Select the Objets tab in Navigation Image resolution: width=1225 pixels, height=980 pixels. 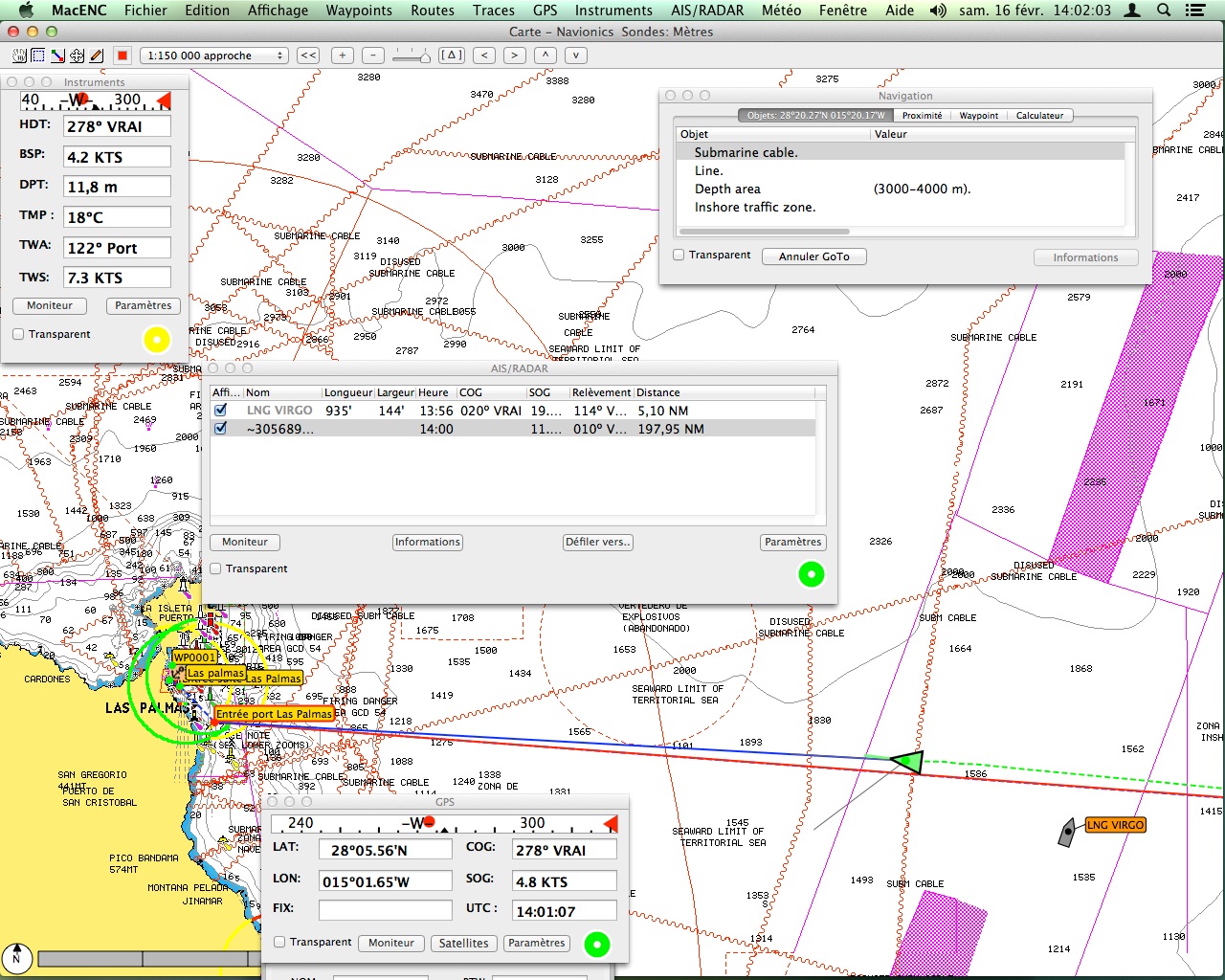pos(815,115)
